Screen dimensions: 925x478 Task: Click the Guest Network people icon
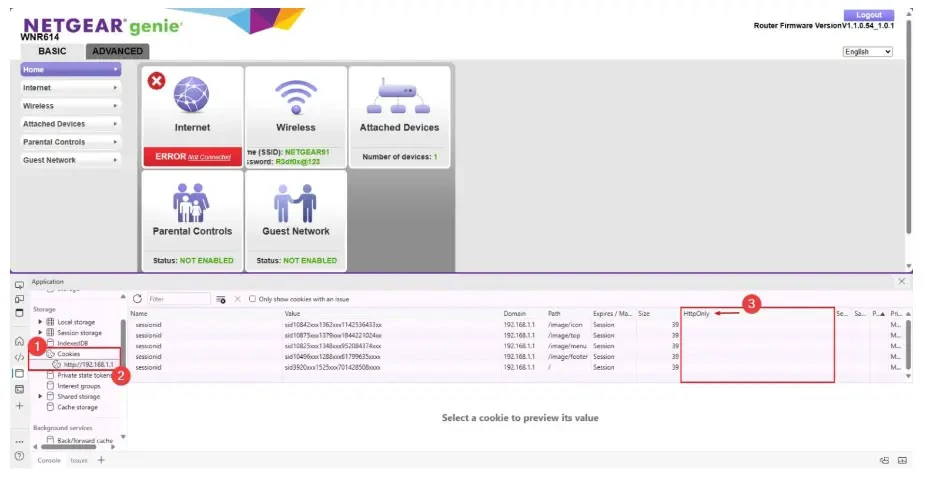point(295,201)
